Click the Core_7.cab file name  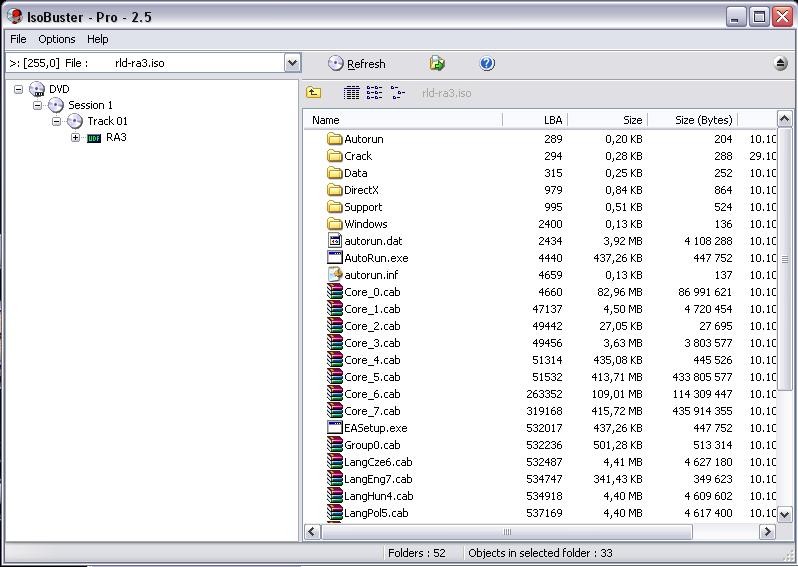click(372, 411)
